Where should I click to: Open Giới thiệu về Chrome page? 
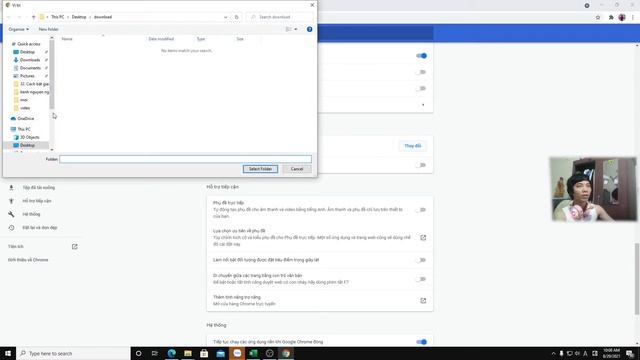pos(28,260)
